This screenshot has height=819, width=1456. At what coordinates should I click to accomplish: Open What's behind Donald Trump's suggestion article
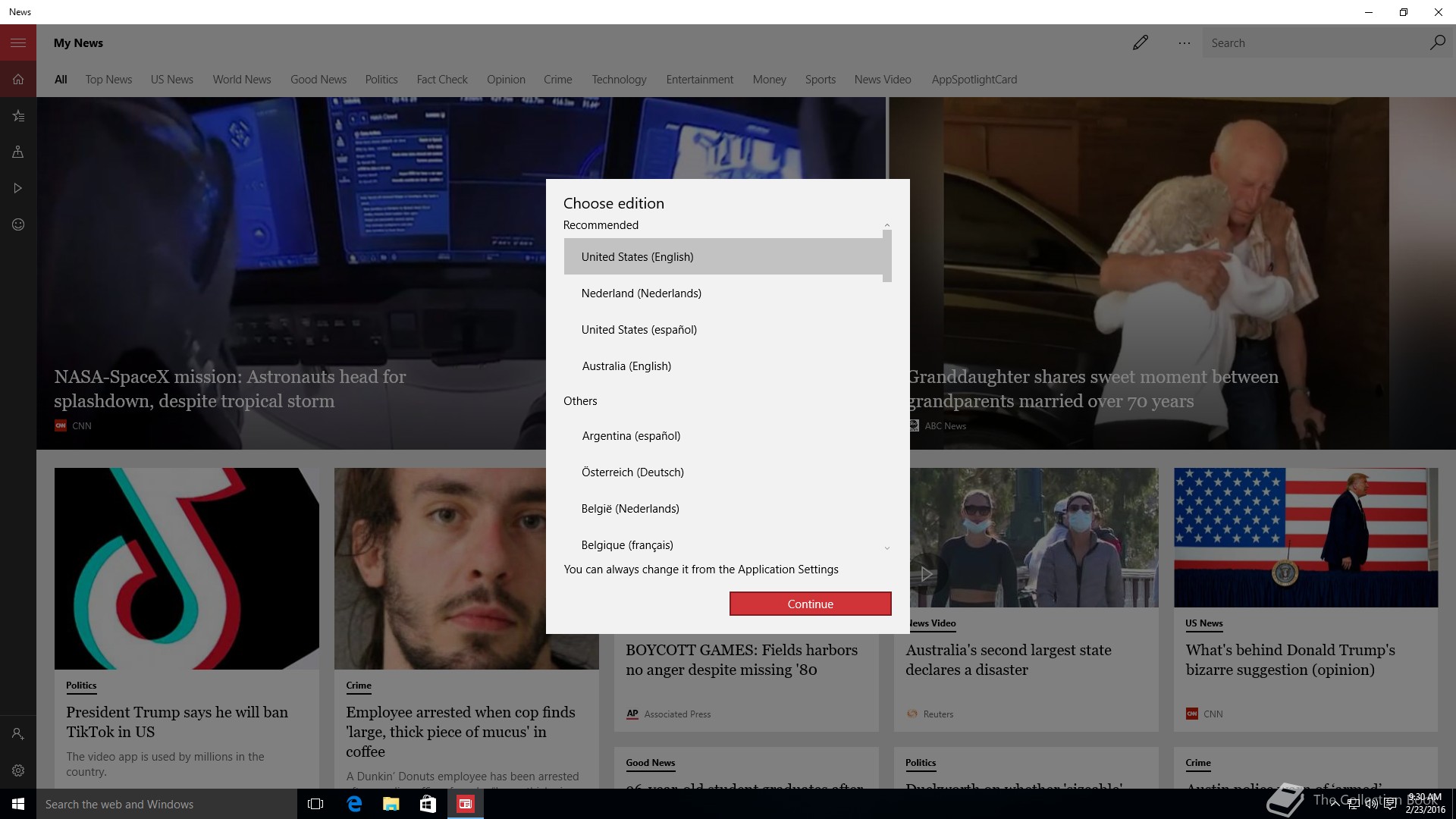click(x=1290, y=660)
